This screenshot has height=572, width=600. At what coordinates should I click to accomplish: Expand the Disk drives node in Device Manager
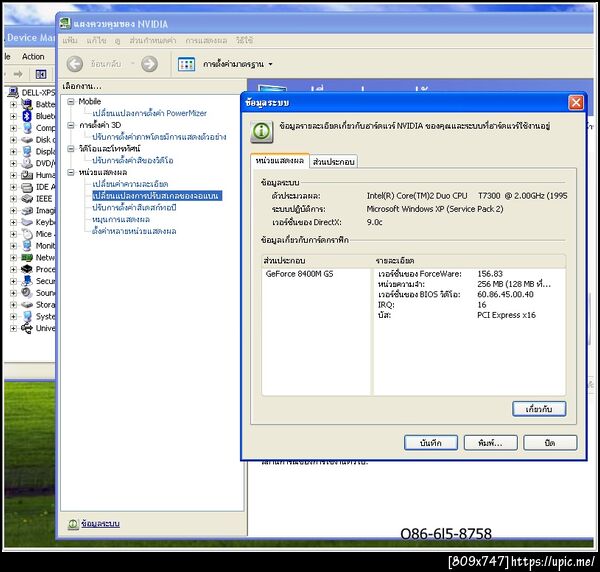pyautogui.click(x=13, y=140)
